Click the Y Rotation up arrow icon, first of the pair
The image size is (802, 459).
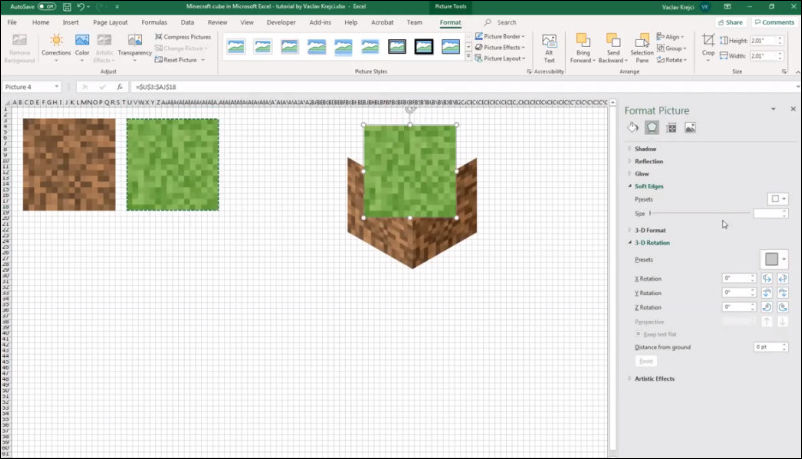(x=767, y=293)
